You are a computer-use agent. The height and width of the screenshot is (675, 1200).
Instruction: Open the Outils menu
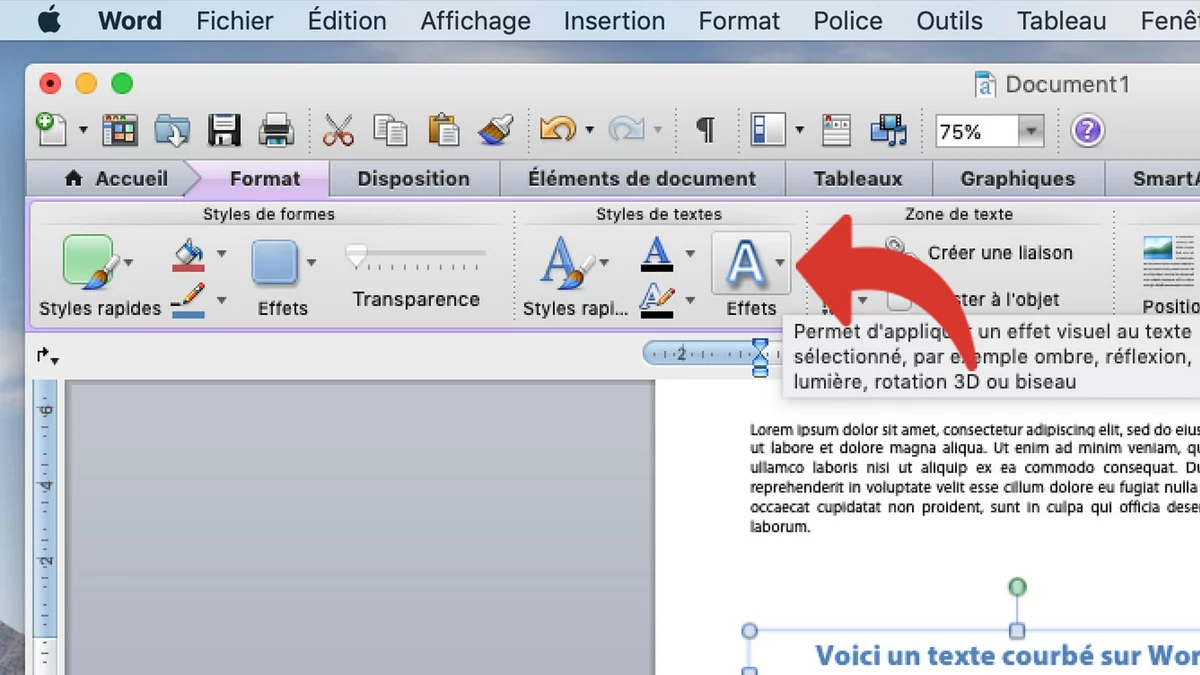pyautogui.click(x=950, y=21)
